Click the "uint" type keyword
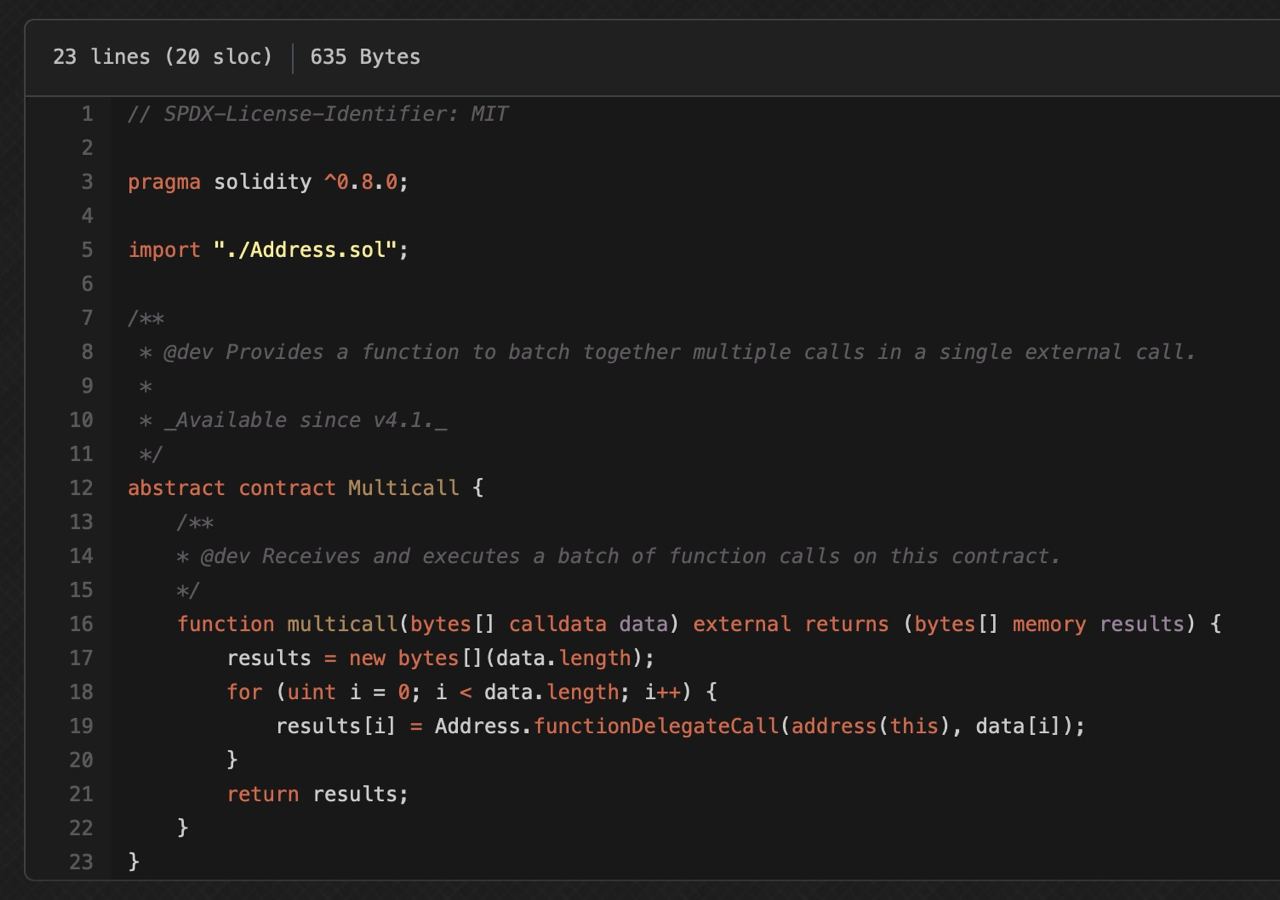1280x900 pixels. point(311,692)
